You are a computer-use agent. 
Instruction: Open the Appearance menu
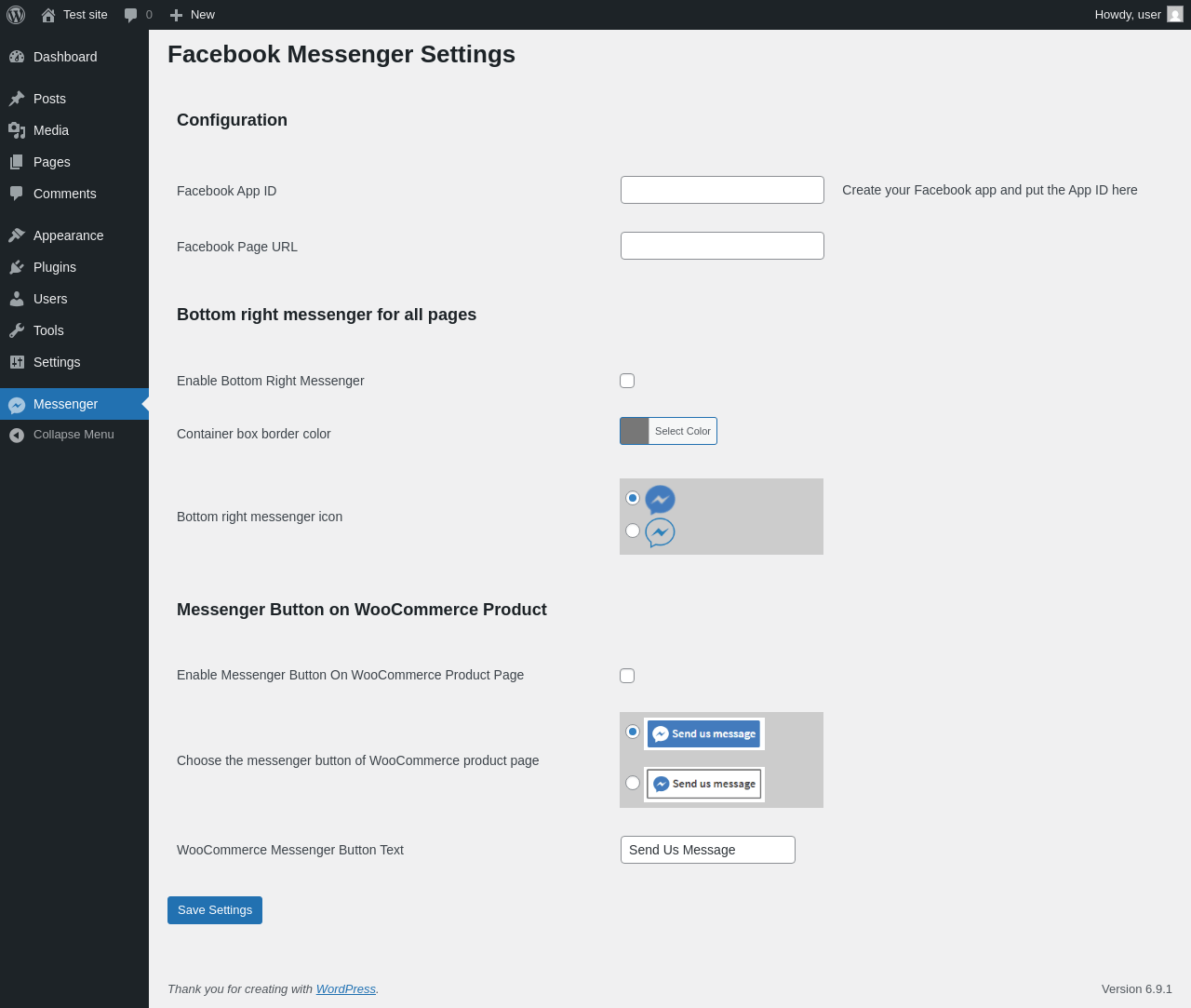(x=68, y=235)
